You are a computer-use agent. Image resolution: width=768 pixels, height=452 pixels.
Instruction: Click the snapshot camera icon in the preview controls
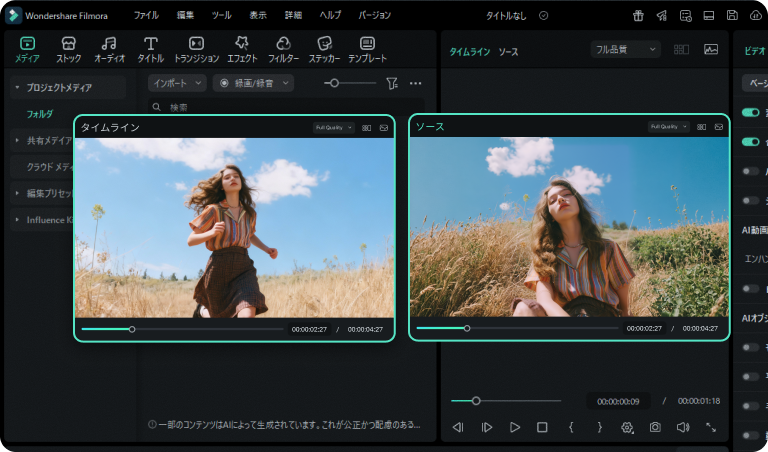(x=655, y=427)
